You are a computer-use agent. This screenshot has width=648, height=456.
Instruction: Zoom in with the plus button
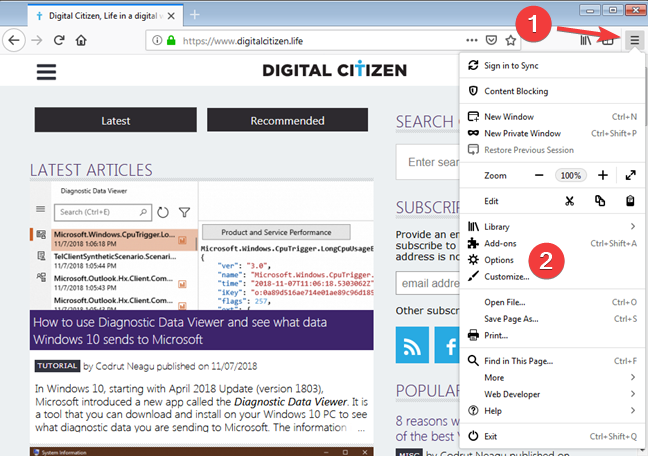click(603, 175)
